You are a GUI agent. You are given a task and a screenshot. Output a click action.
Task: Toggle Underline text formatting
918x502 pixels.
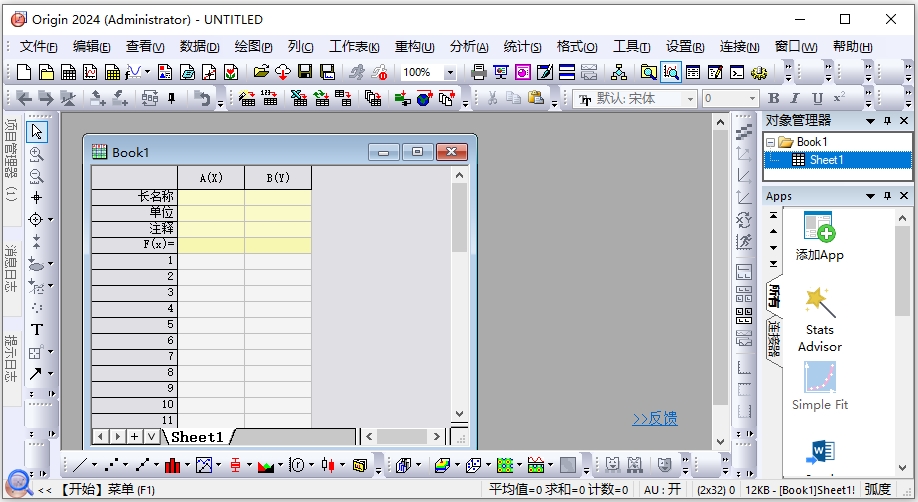pyautogui.click(x=817, y=98)
